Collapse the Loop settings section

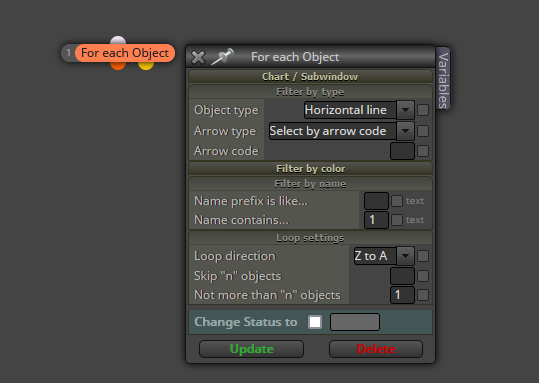click(x=310, y=238)
